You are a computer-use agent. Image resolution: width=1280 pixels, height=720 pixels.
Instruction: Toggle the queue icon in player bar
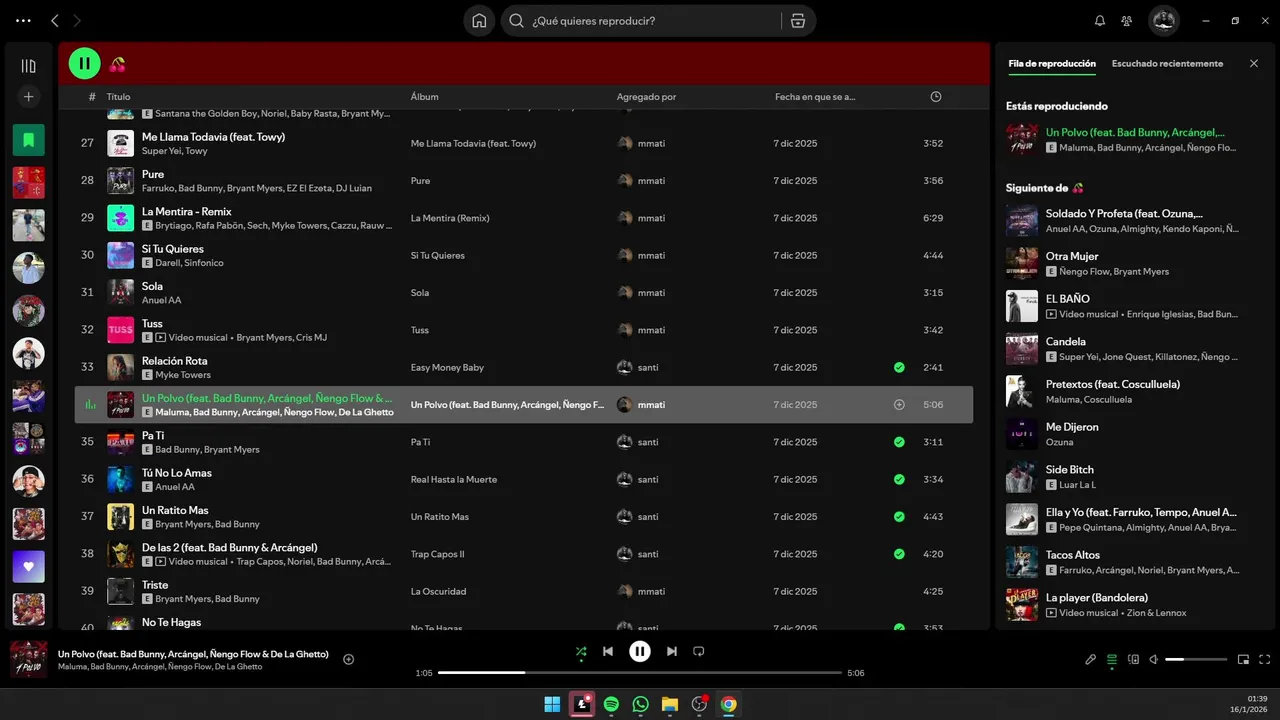(1112, 660)
